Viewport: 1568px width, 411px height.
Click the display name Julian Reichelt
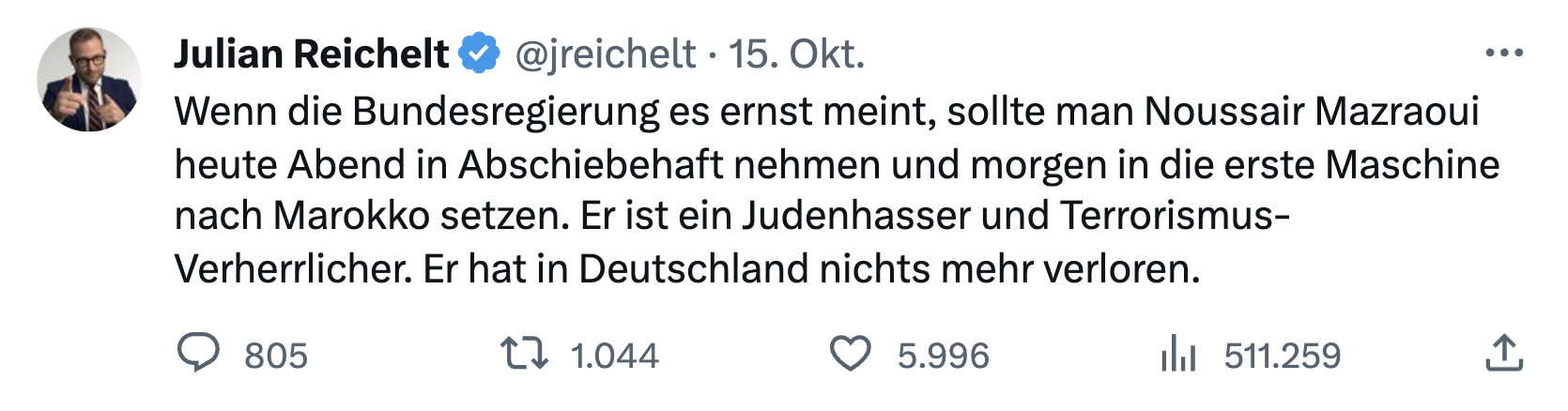[x=312, y=54]
